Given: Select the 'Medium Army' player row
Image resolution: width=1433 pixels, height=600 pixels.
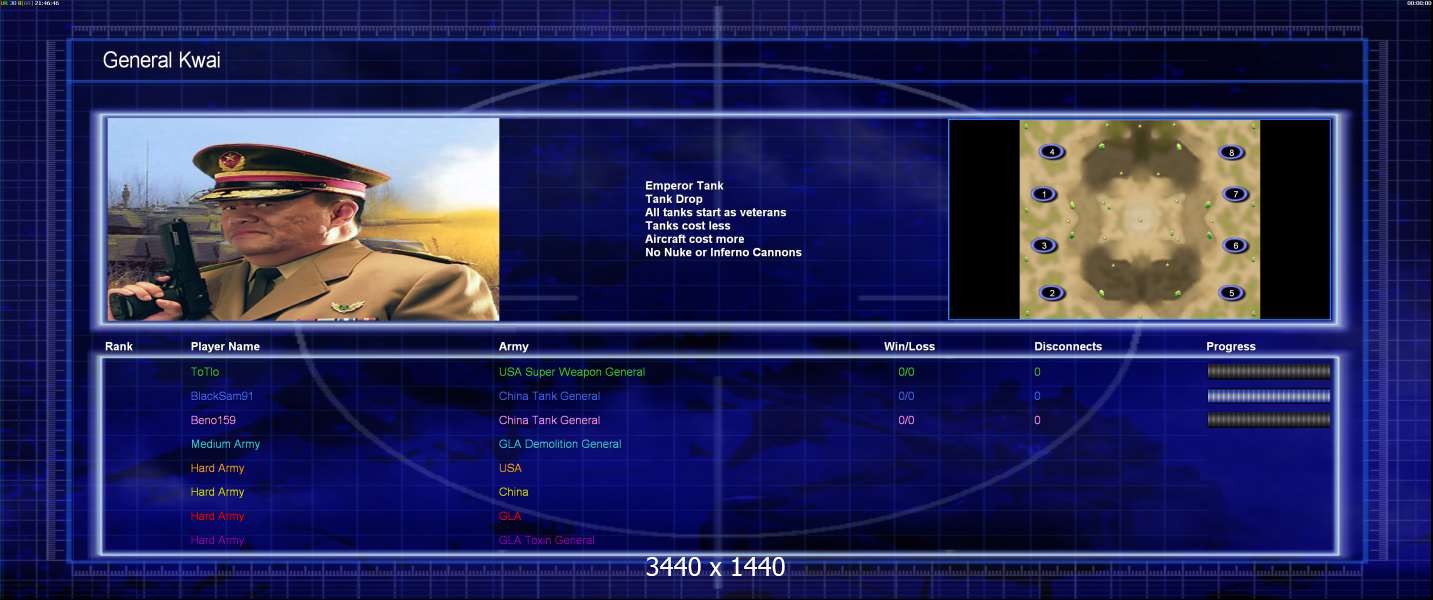Looking at the screenshot, I should click(225, 444).
